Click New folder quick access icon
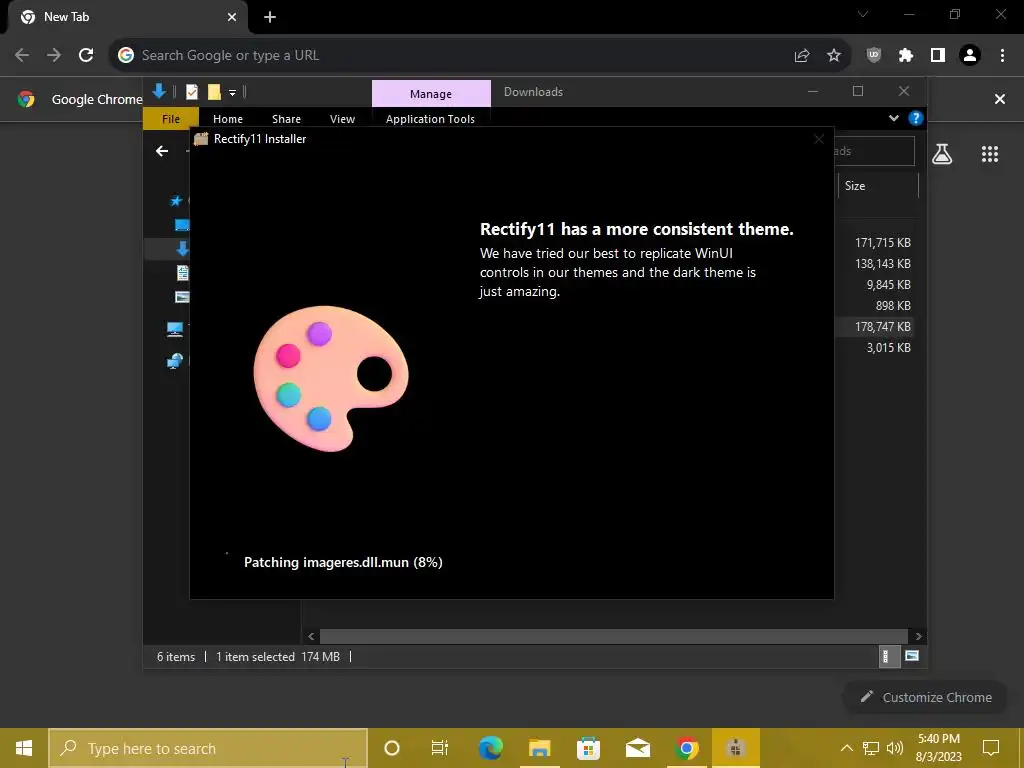Viewport: 1024px width, 768px height. [214, 92]
